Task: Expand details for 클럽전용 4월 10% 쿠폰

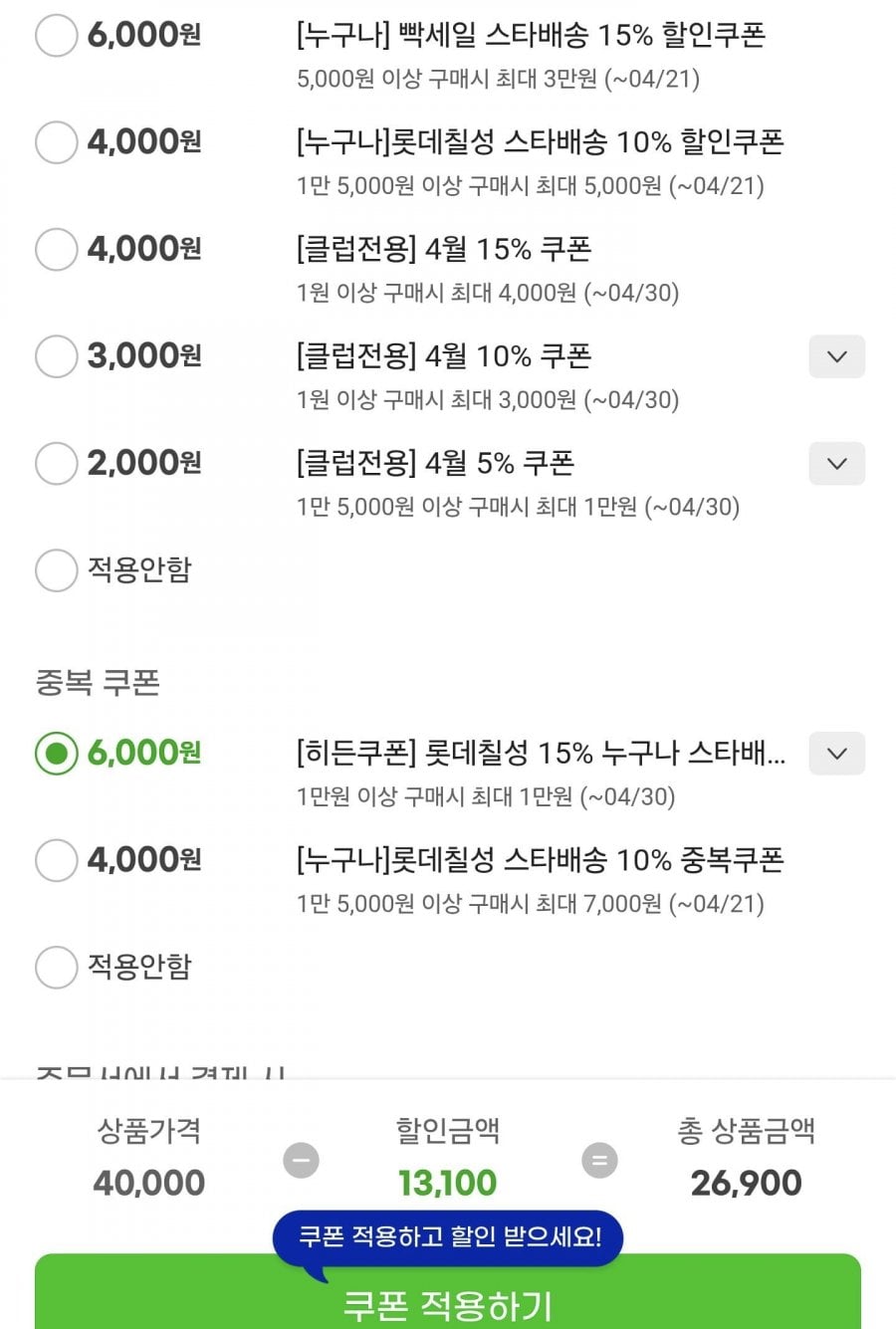Action: [x=836, y=356]
